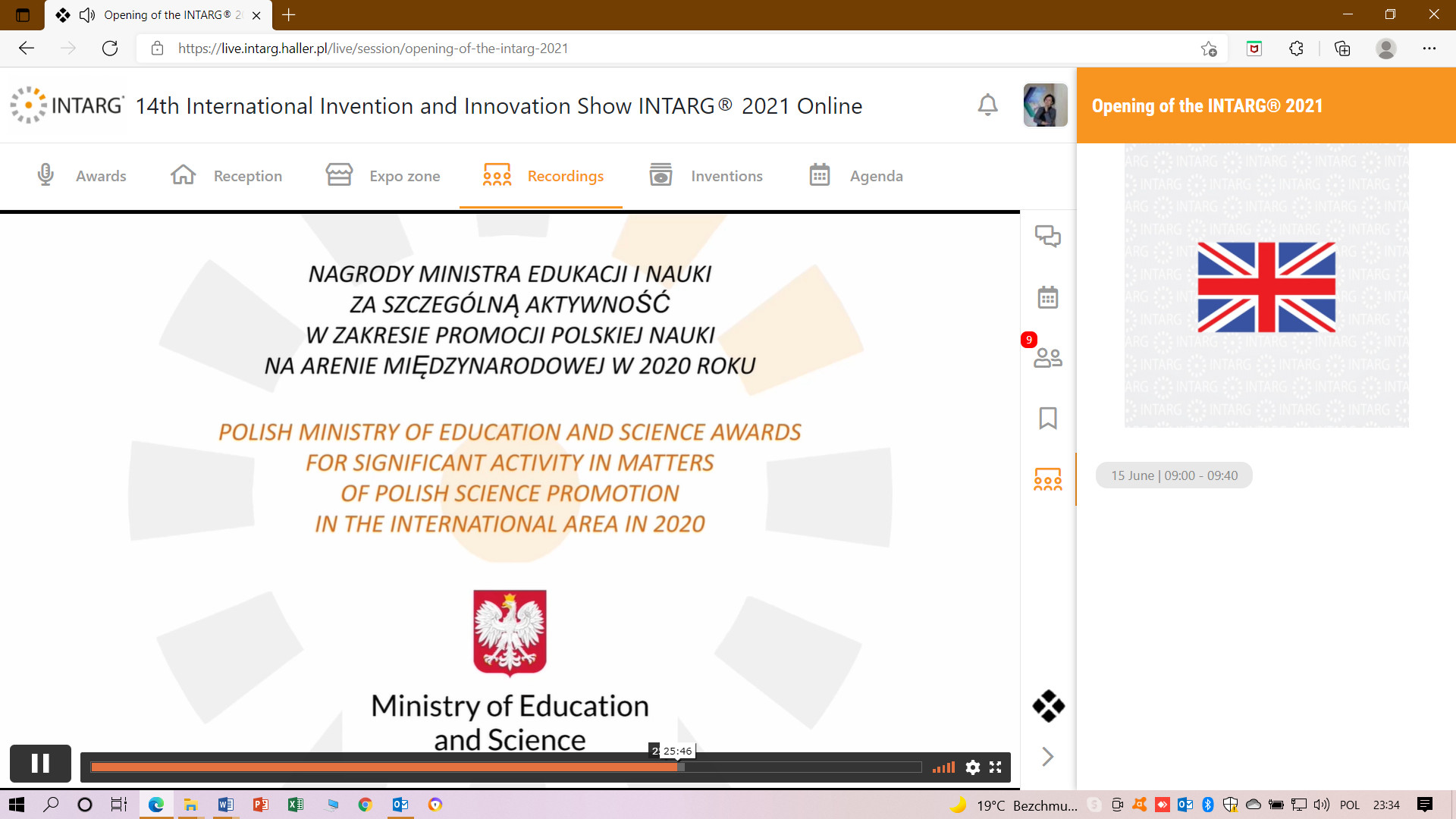Open Windows notification center

pos(1425,805)
